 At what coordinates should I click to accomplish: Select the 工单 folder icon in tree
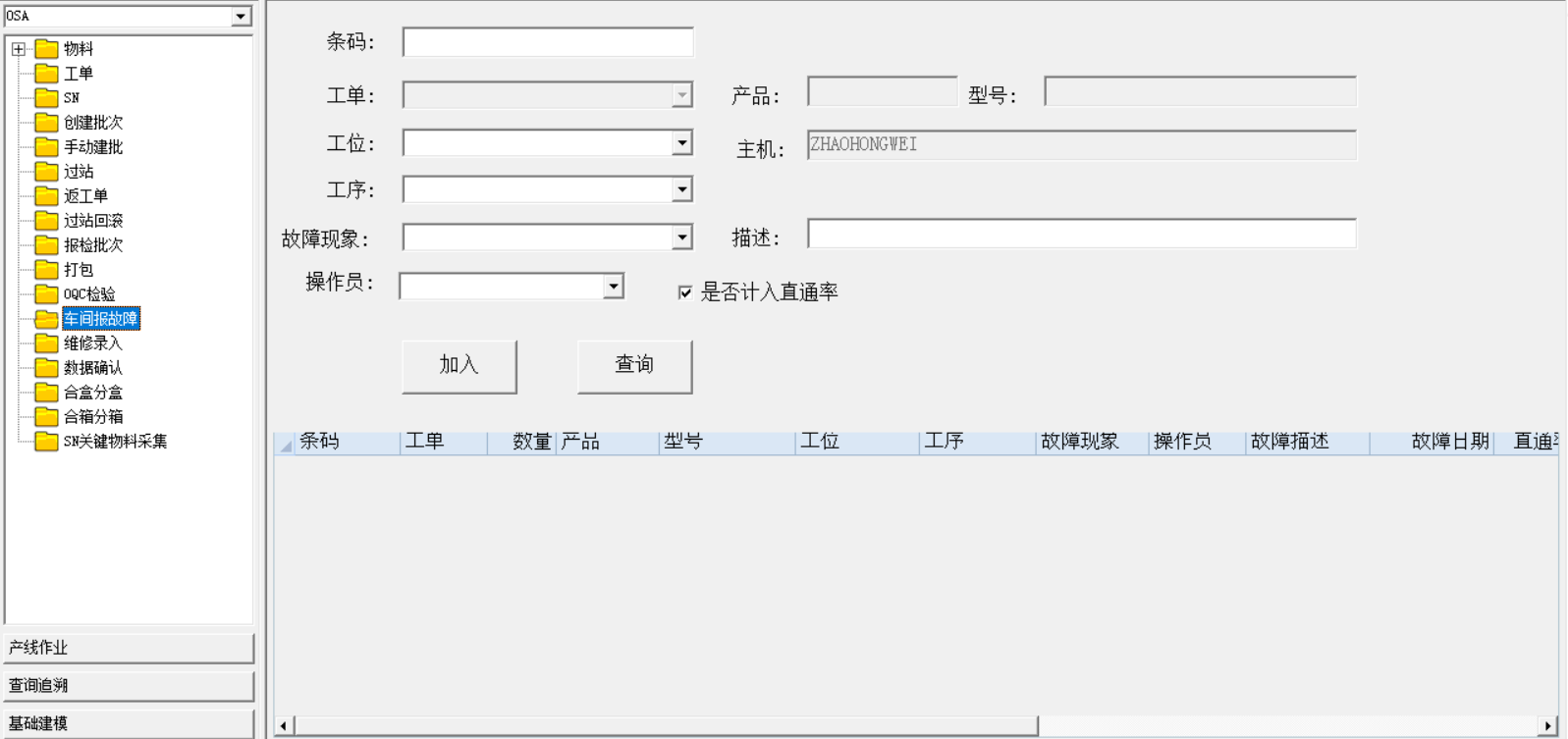[46, 74]
